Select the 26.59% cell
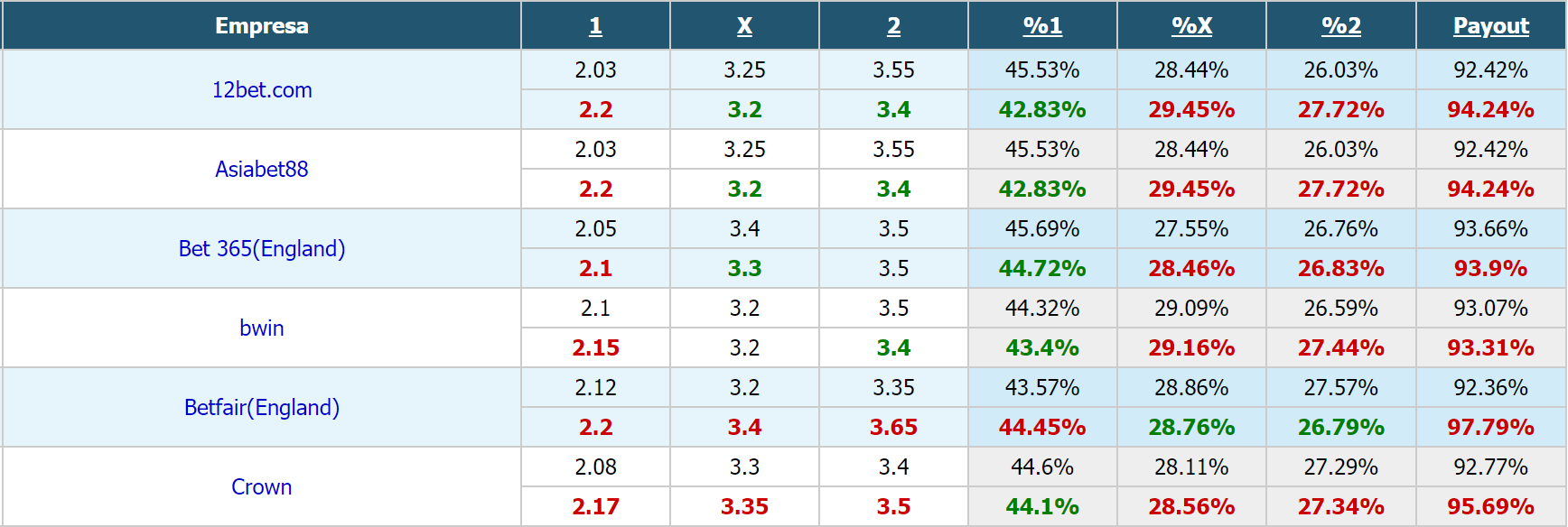This screenshot has height=527, width=1568. coord(1341,309)
